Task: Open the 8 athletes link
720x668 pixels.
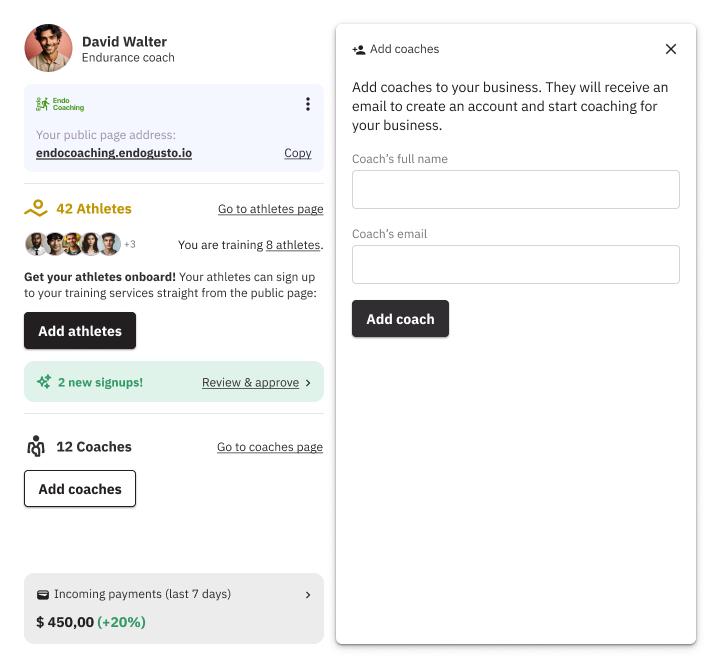Action: coord(293,245)
